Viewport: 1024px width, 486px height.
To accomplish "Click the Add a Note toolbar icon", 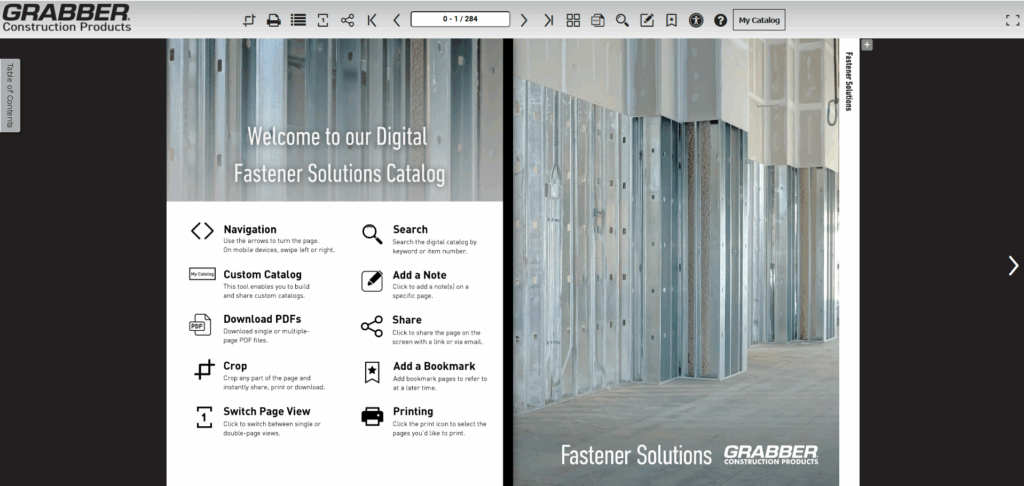I will point(647,20).
